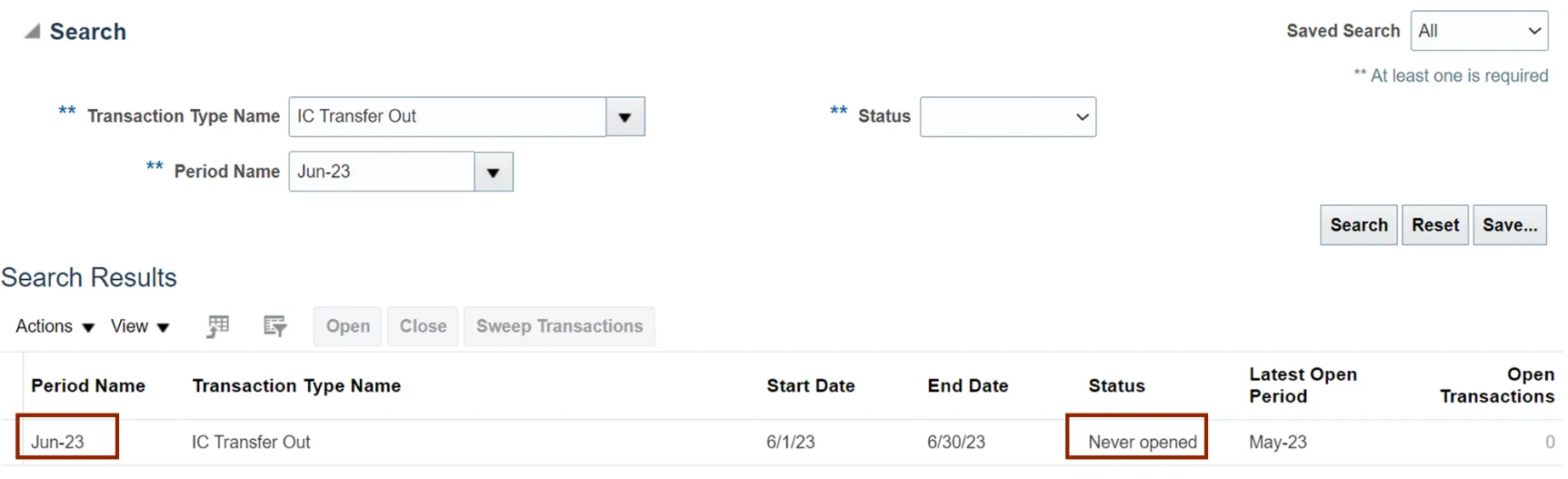Click the Transaction Type Name input field
Screen dimensions: 1568x479
click(x=447, y=117)
